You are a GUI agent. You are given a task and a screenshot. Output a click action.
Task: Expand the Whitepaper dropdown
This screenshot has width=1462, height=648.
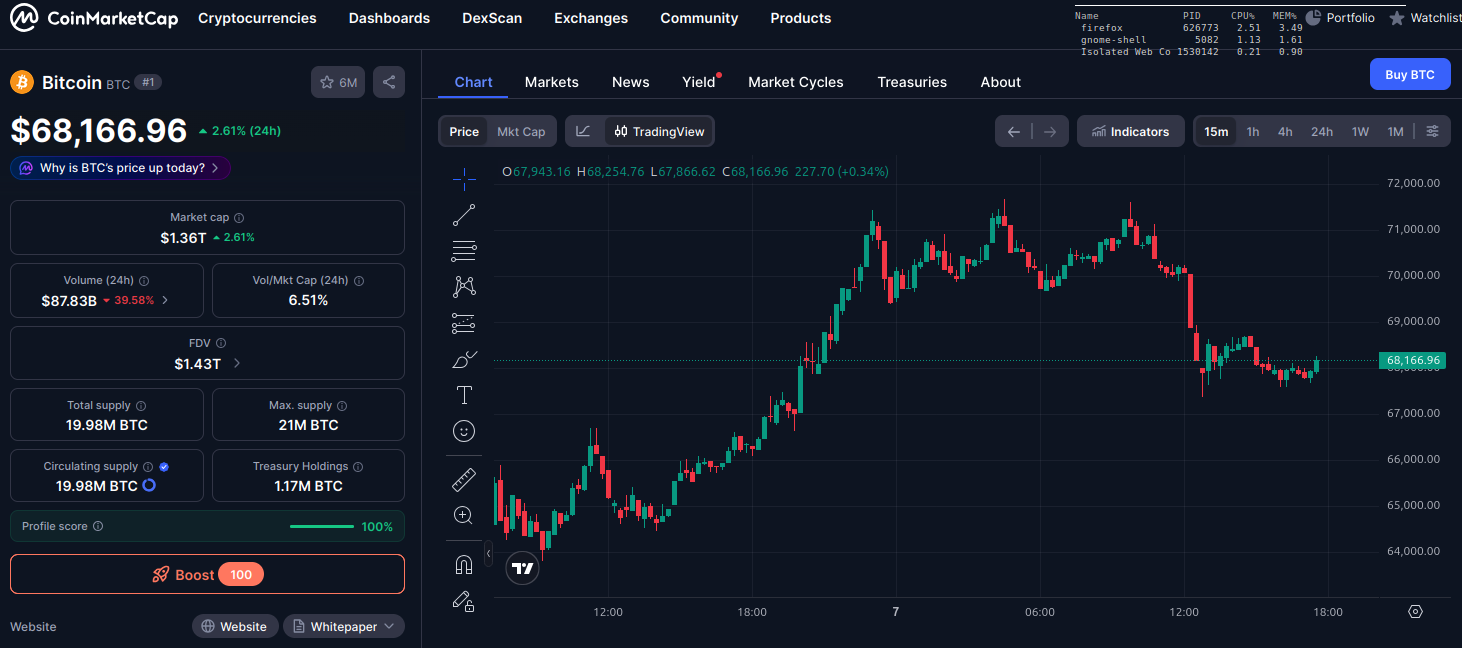(x=344, y=626)
